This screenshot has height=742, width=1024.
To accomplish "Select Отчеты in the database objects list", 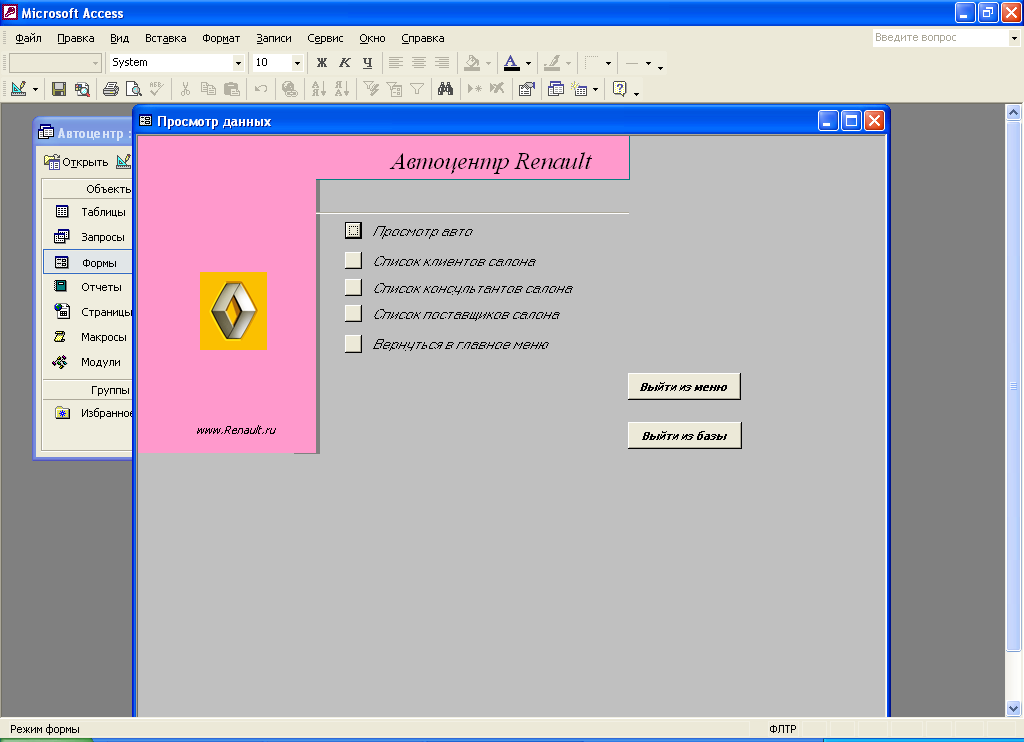I will 89,287.
